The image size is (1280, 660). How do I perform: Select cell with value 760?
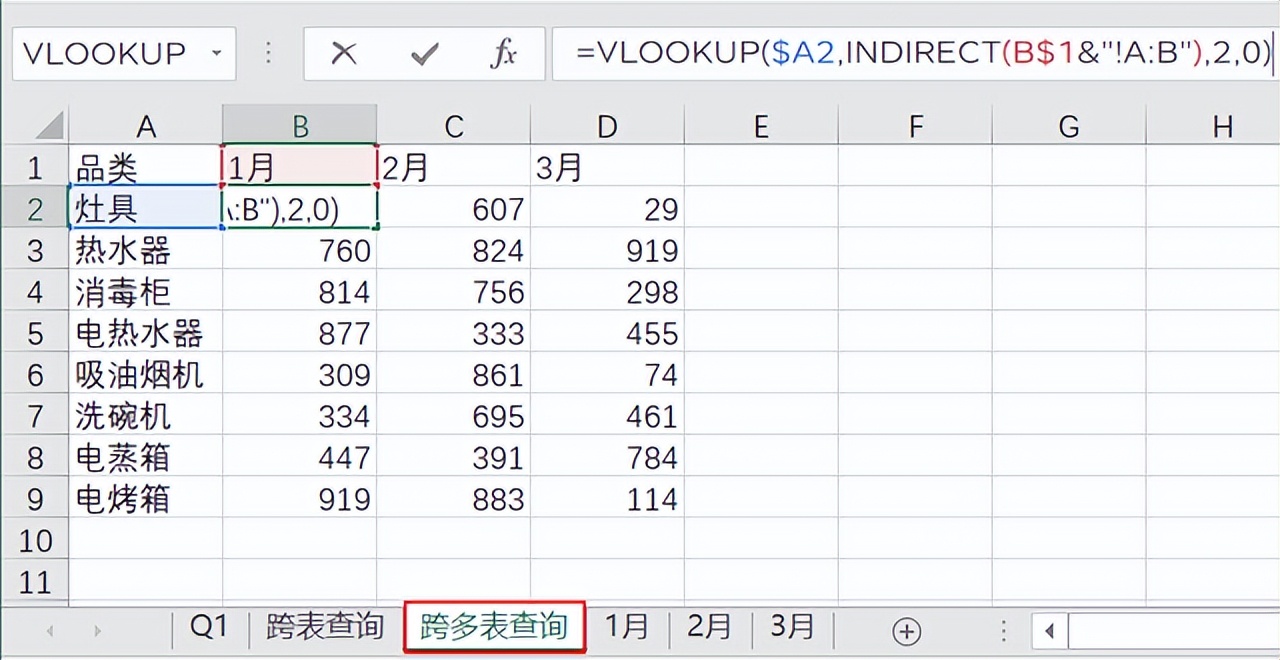(x=300, y=250)
